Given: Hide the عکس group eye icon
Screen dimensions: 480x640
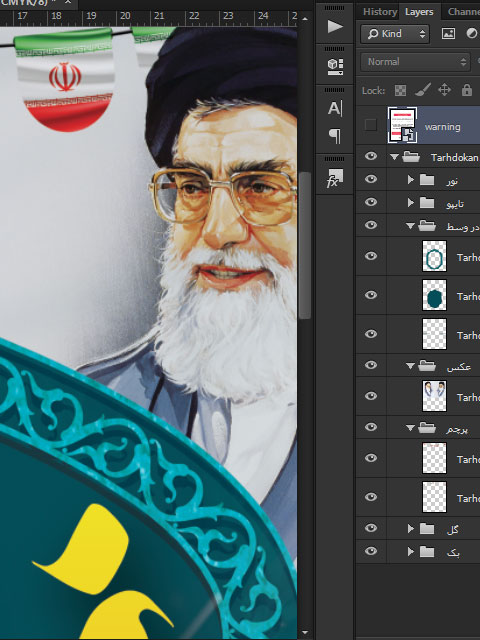Looking at the screenshot, I should coord(371,365).
